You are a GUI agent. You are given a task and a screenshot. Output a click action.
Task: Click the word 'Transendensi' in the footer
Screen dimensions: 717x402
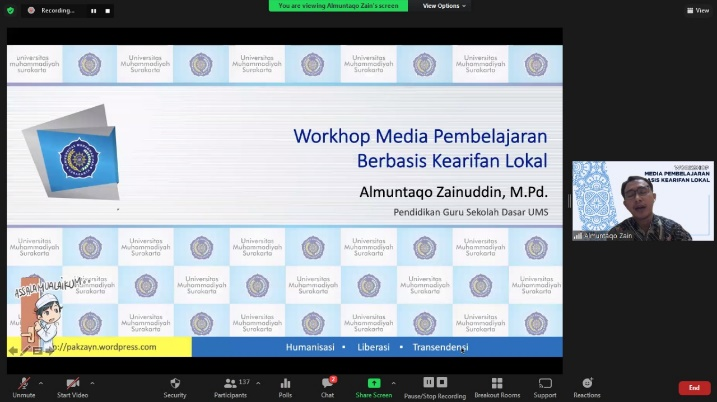point(440,347)
